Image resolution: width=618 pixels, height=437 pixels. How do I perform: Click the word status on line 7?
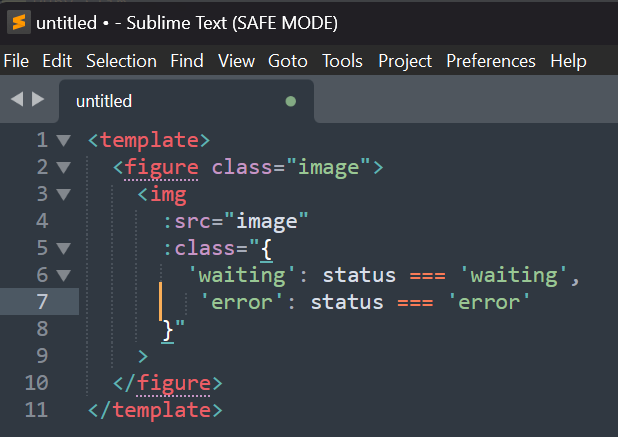click(347, 302)
